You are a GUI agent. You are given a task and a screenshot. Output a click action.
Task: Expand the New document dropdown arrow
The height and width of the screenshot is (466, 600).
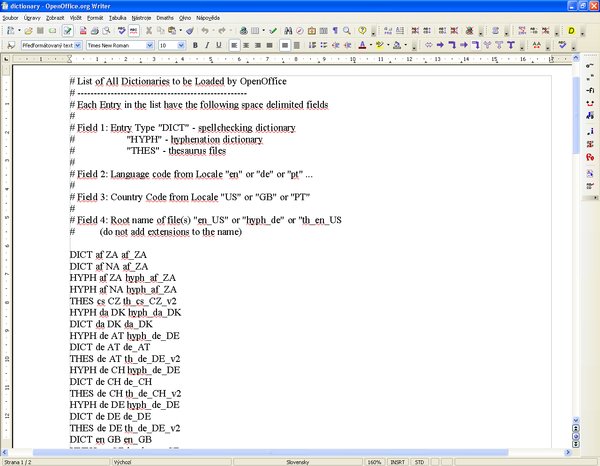19,31
